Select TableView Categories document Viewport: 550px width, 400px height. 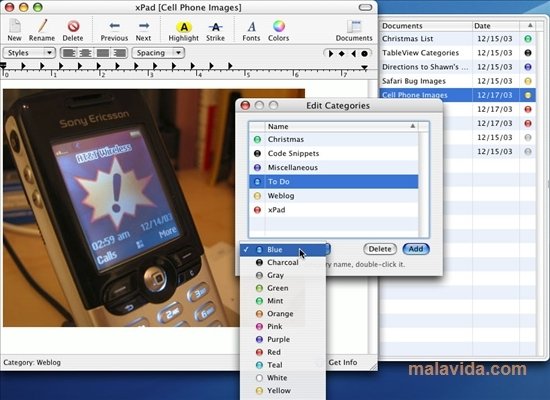click(x=457, y=53)
